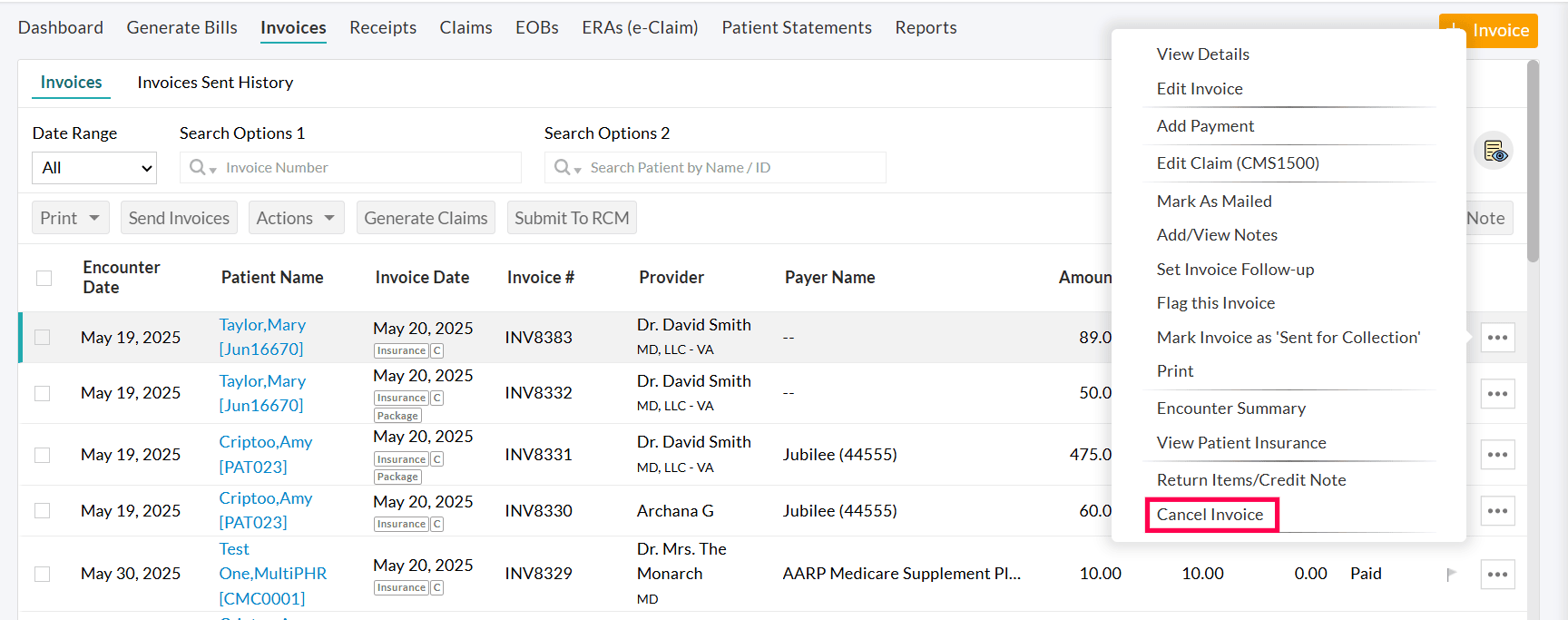Check the box for invoice INV8383
This screenshot has height=620, width=1568.
pos(43,338)
